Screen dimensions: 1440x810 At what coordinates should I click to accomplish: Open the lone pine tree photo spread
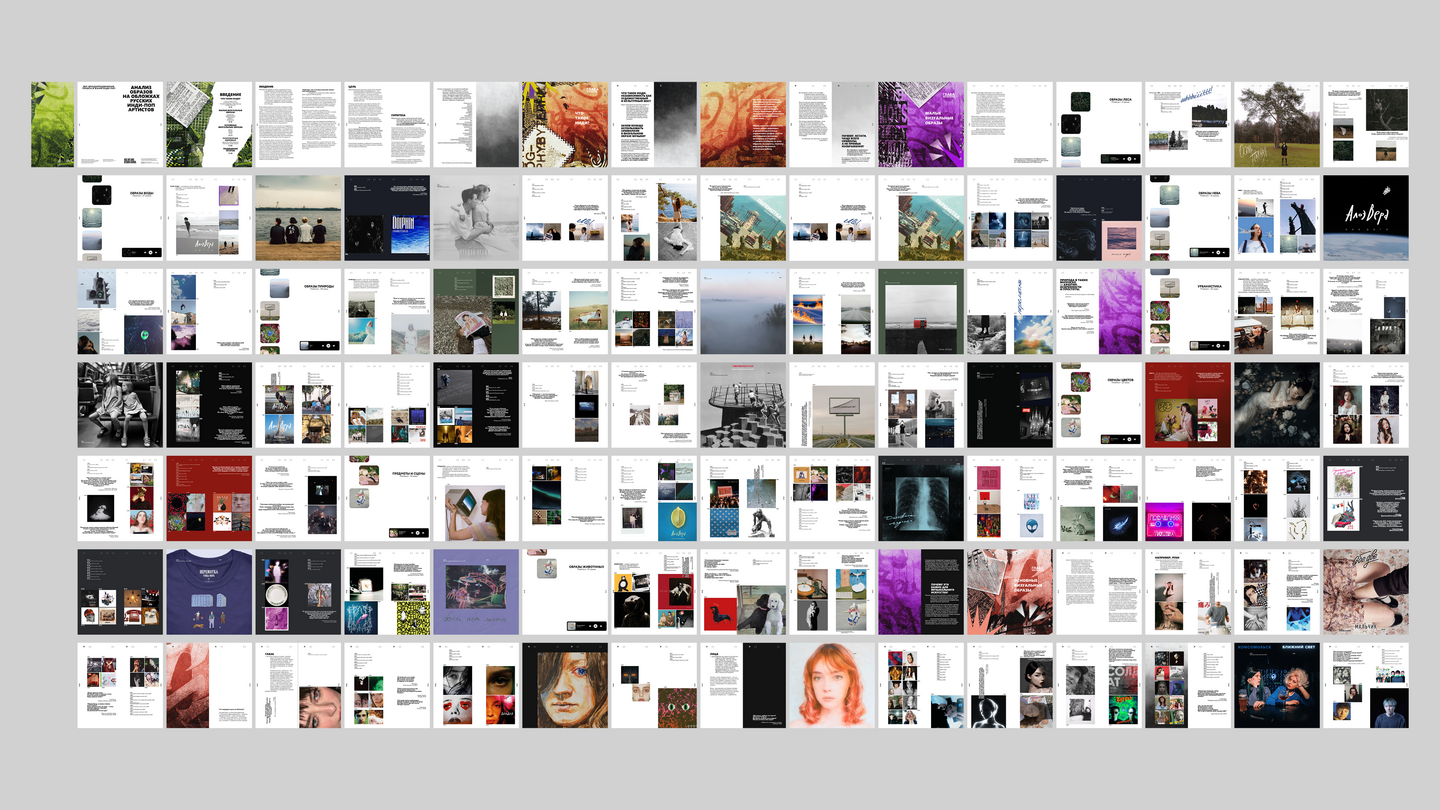(1277, 124)
